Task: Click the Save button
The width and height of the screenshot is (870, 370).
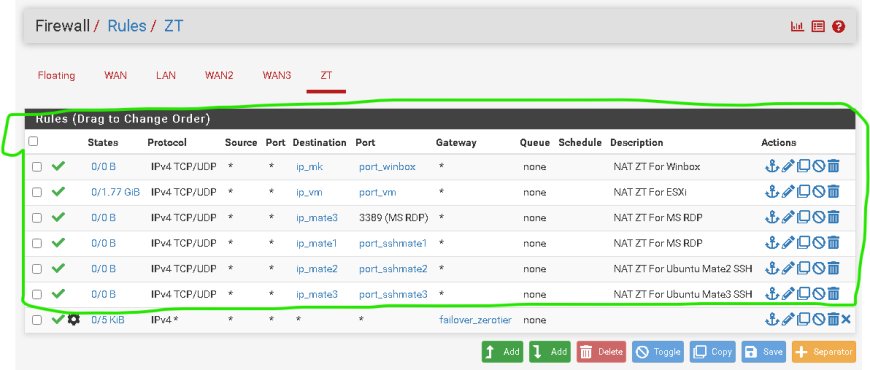Action: 763,352
